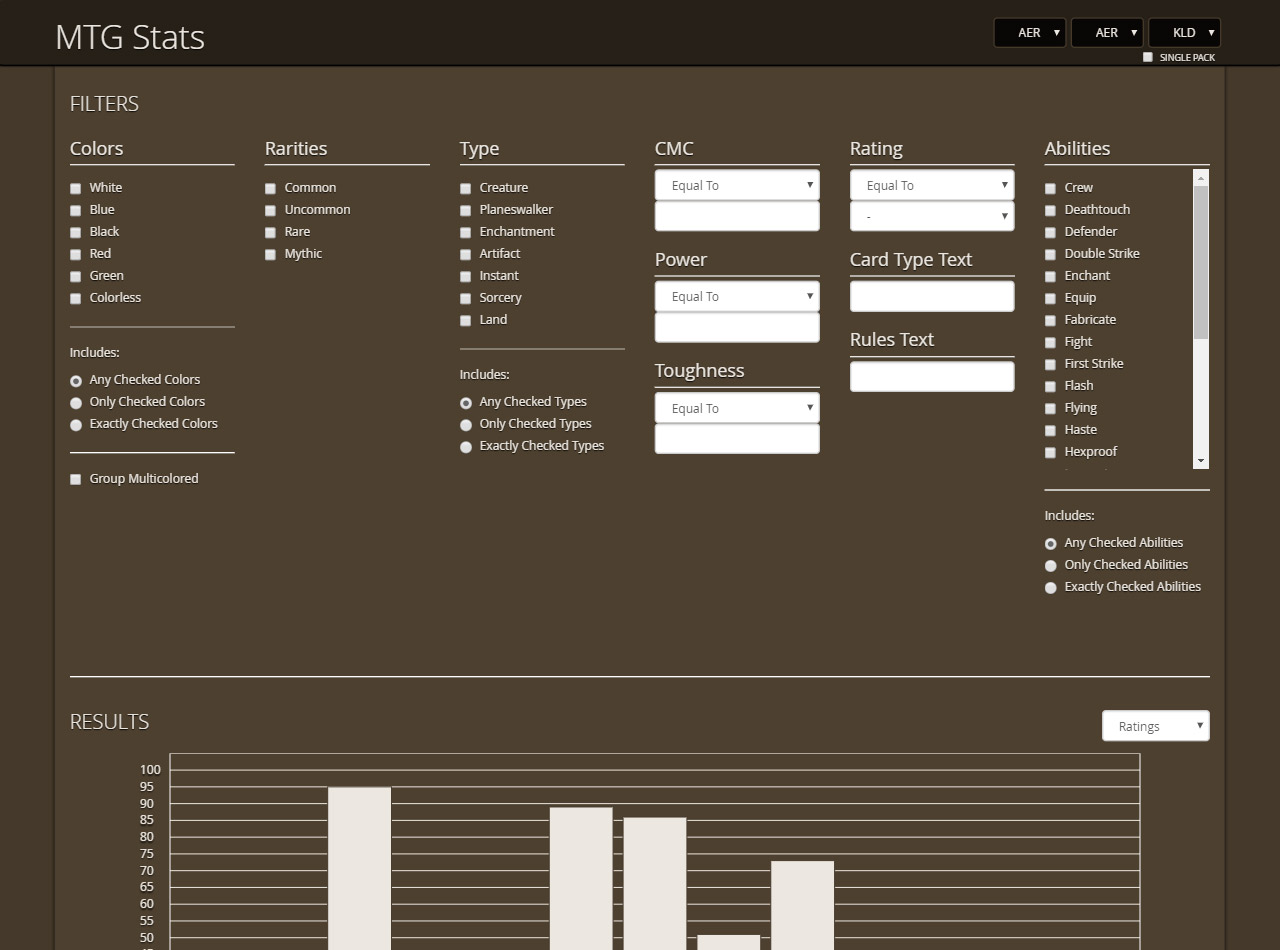Check the Enchantment type filter

click(x=466, y=232)
